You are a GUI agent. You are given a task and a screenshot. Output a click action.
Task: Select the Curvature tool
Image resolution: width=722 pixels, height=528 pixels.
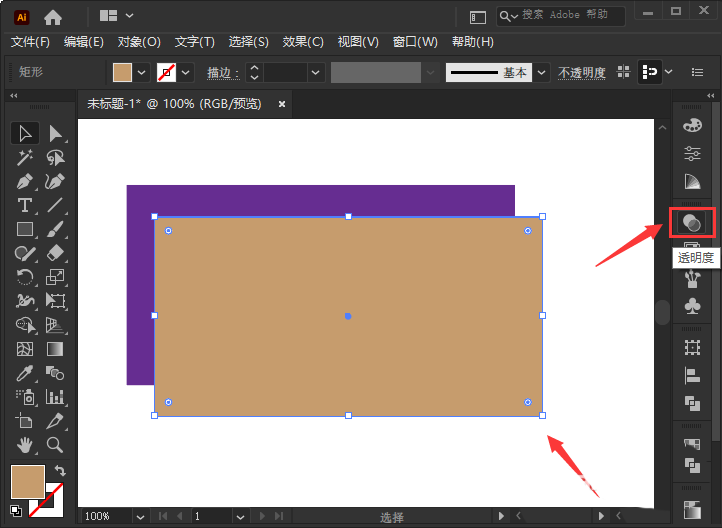[55, 181]
